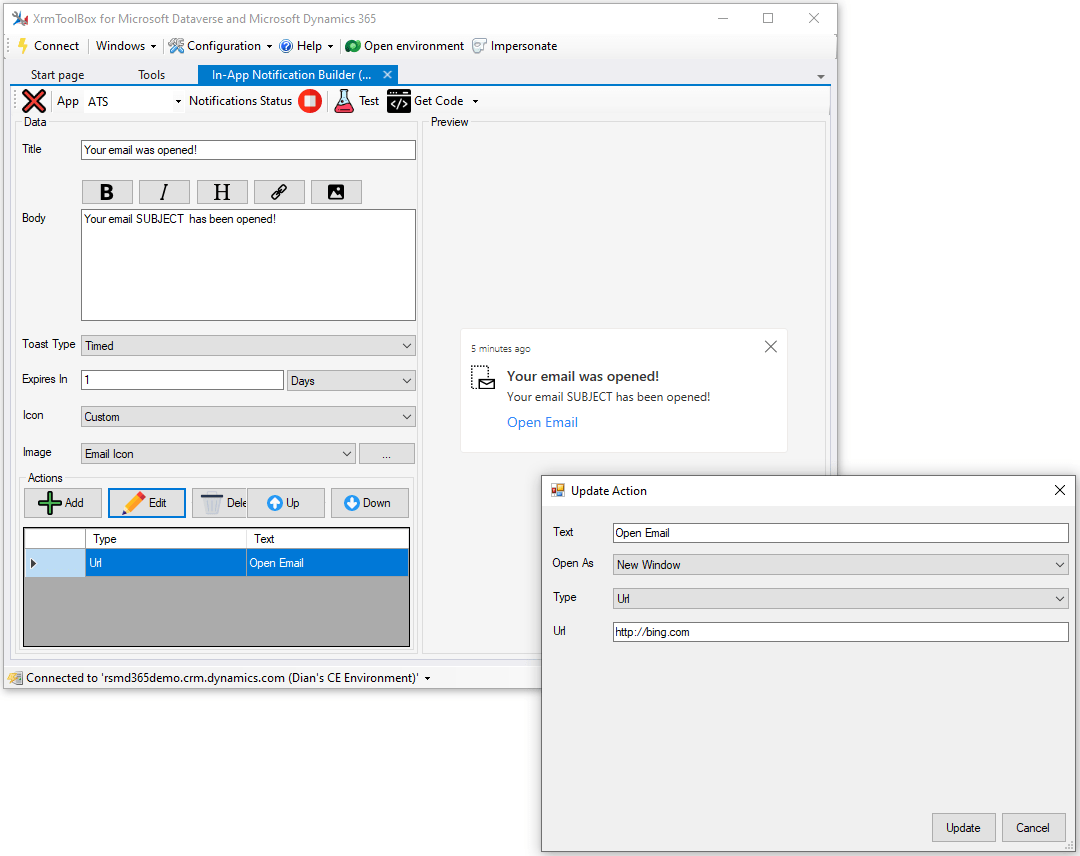Click the envelope icon in preview
Viewport: 1080px width, 856px height.
pos(483,377)
